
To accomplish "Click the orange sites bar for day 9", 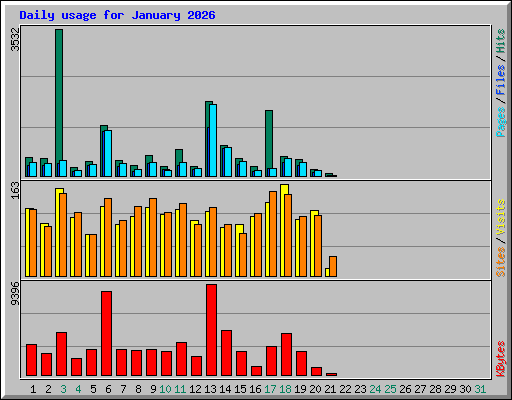I will click(153, 237).
